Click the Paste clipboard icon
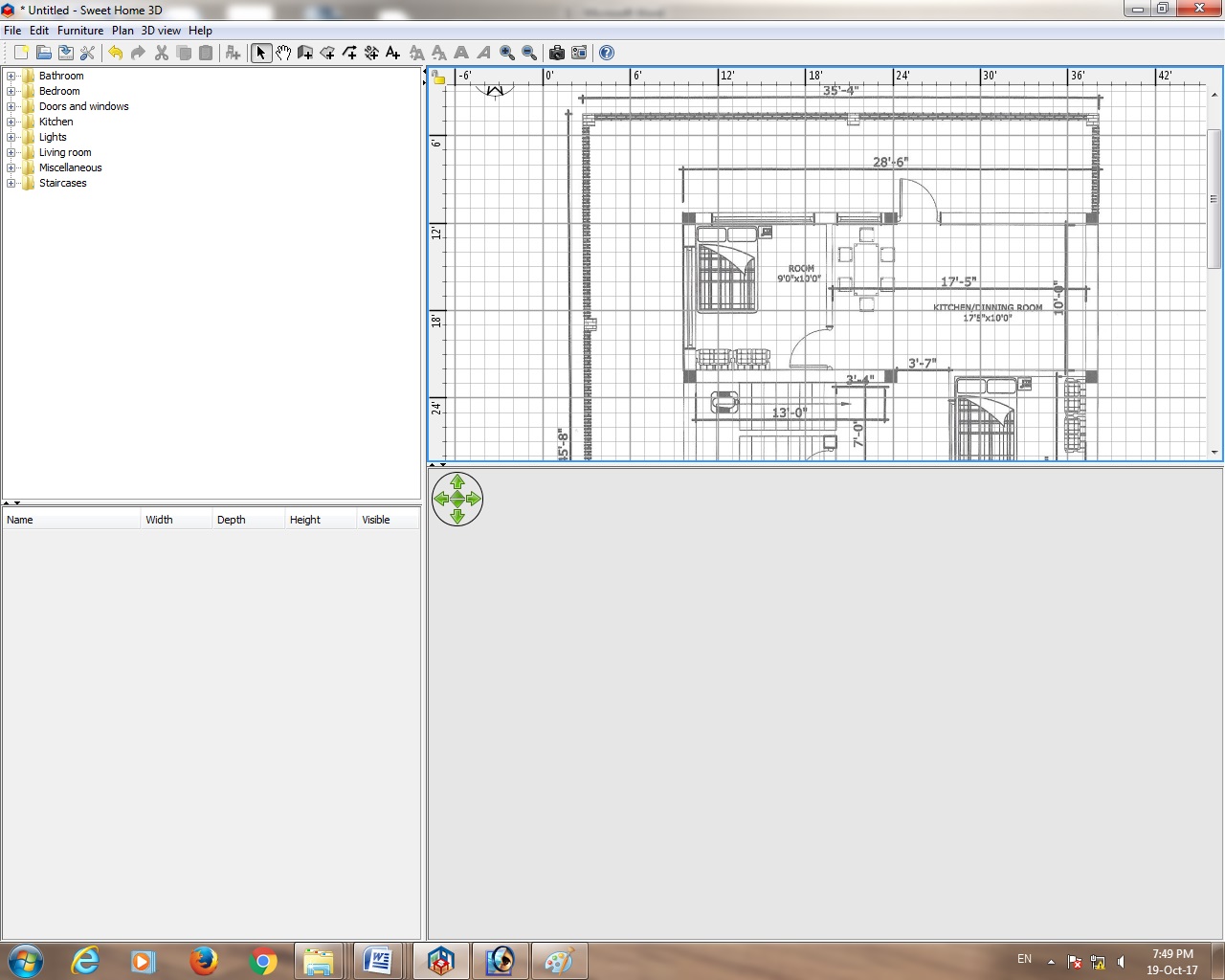1225x980 pixels. click(x=205, y=53)
